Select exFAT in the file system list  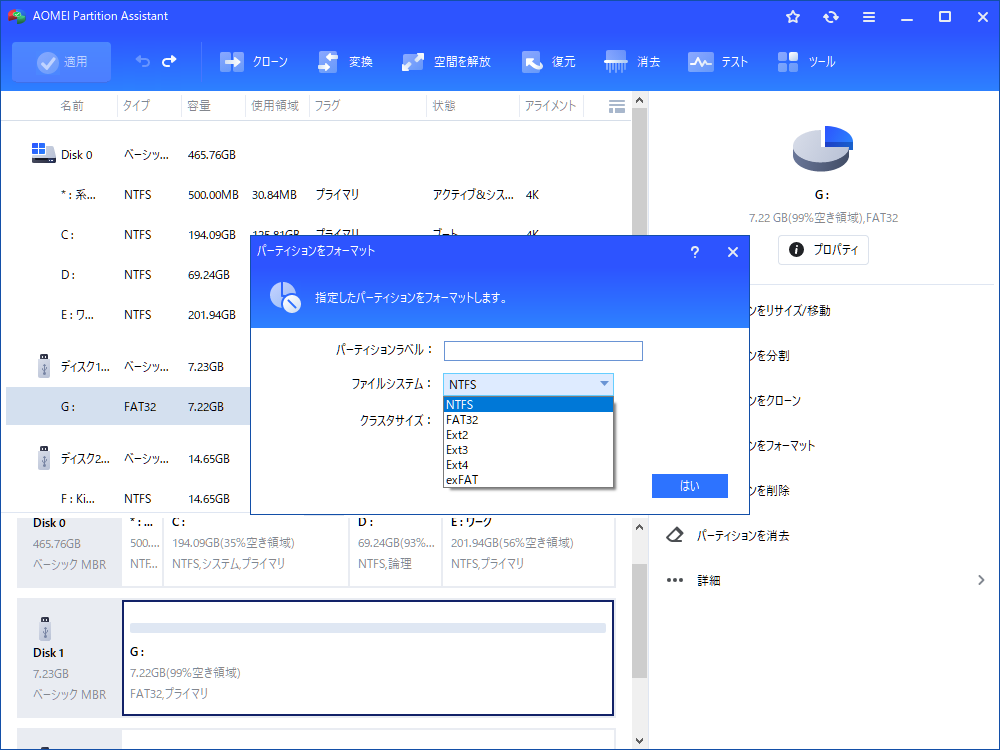point(528,480)
